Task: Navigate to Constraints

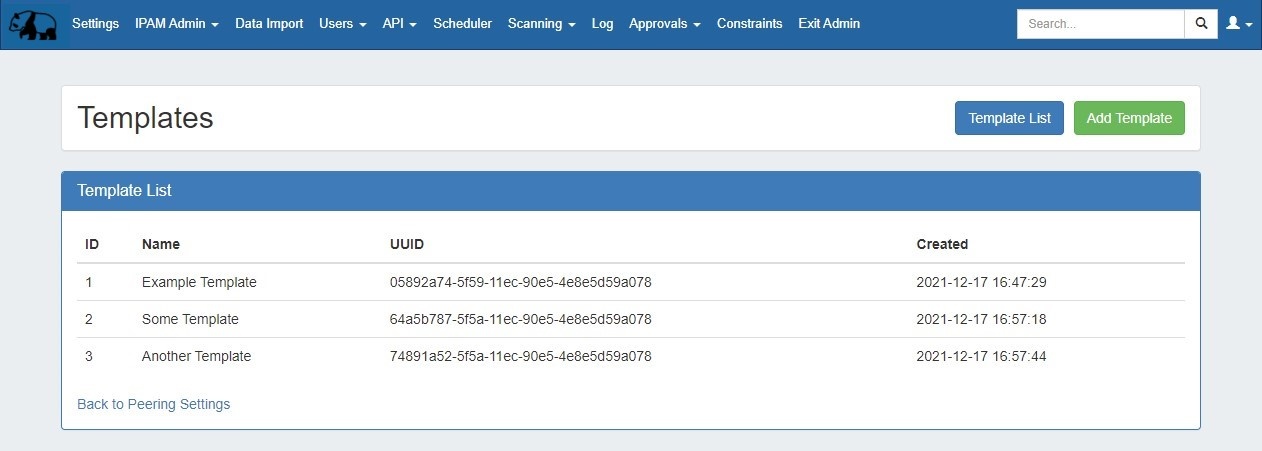Action: [x=749, y=24]
